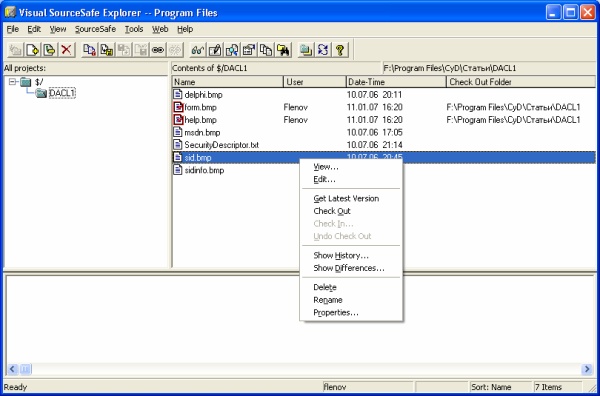The width and height of the screenshot is (600, 396).
Task: Click the Share chain-link toolbar icon
Action: [158, 50]
